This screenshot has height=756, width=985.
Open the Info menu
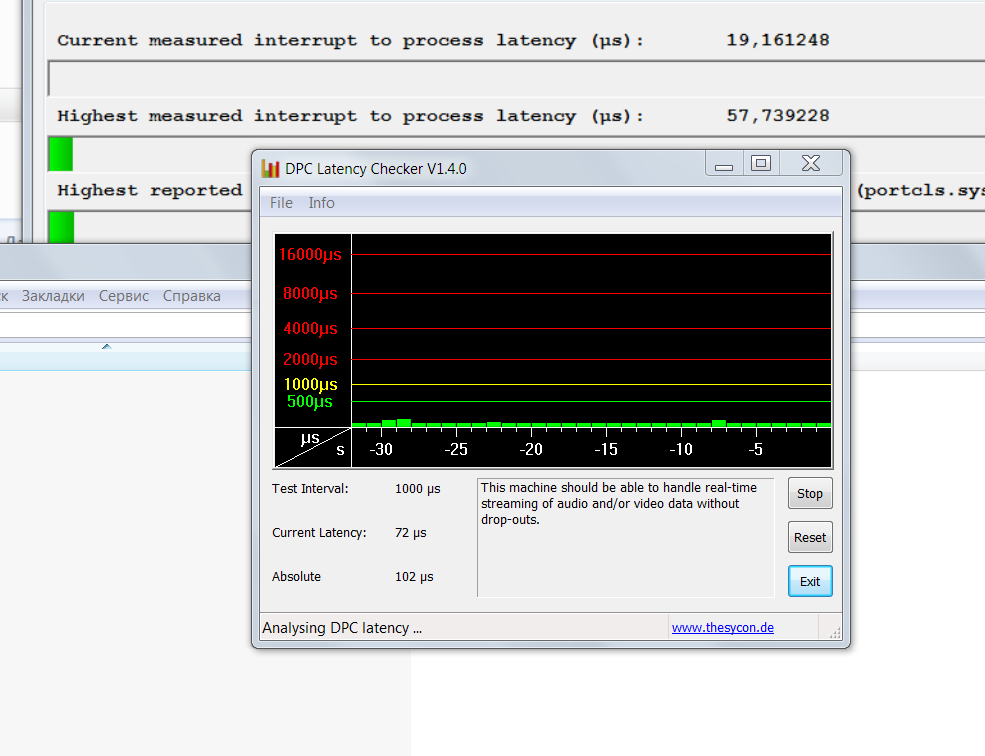[321, 203]
